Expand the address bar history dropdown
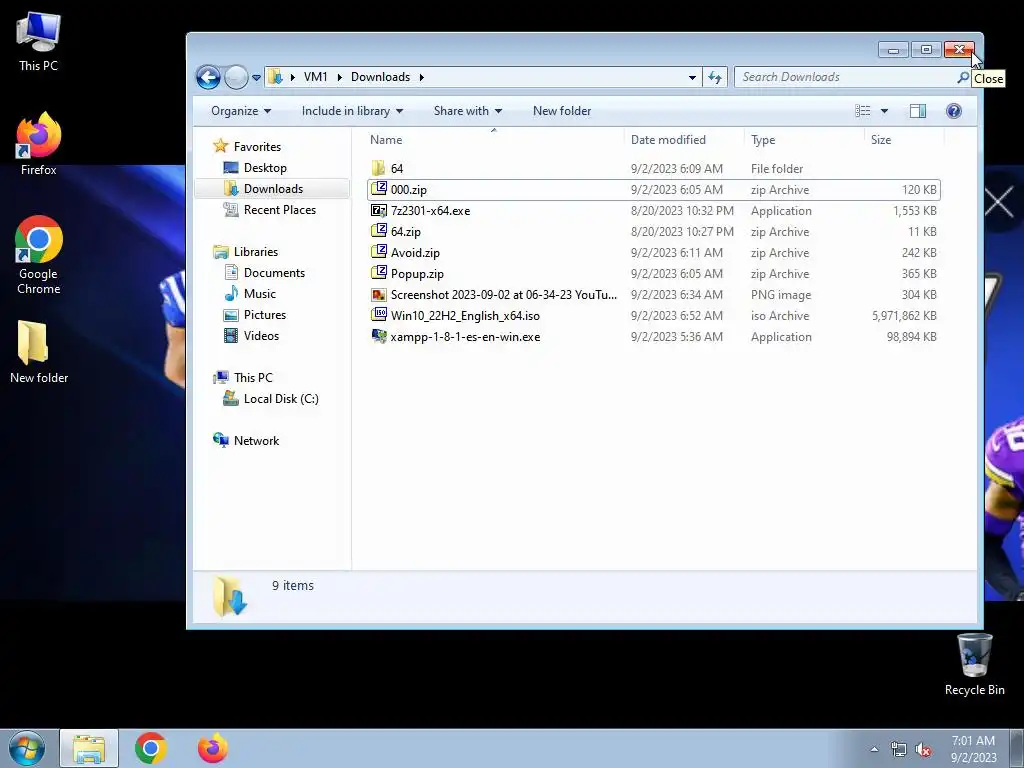The width and height of the screenshot is (1024, 768). pos(692,78)
